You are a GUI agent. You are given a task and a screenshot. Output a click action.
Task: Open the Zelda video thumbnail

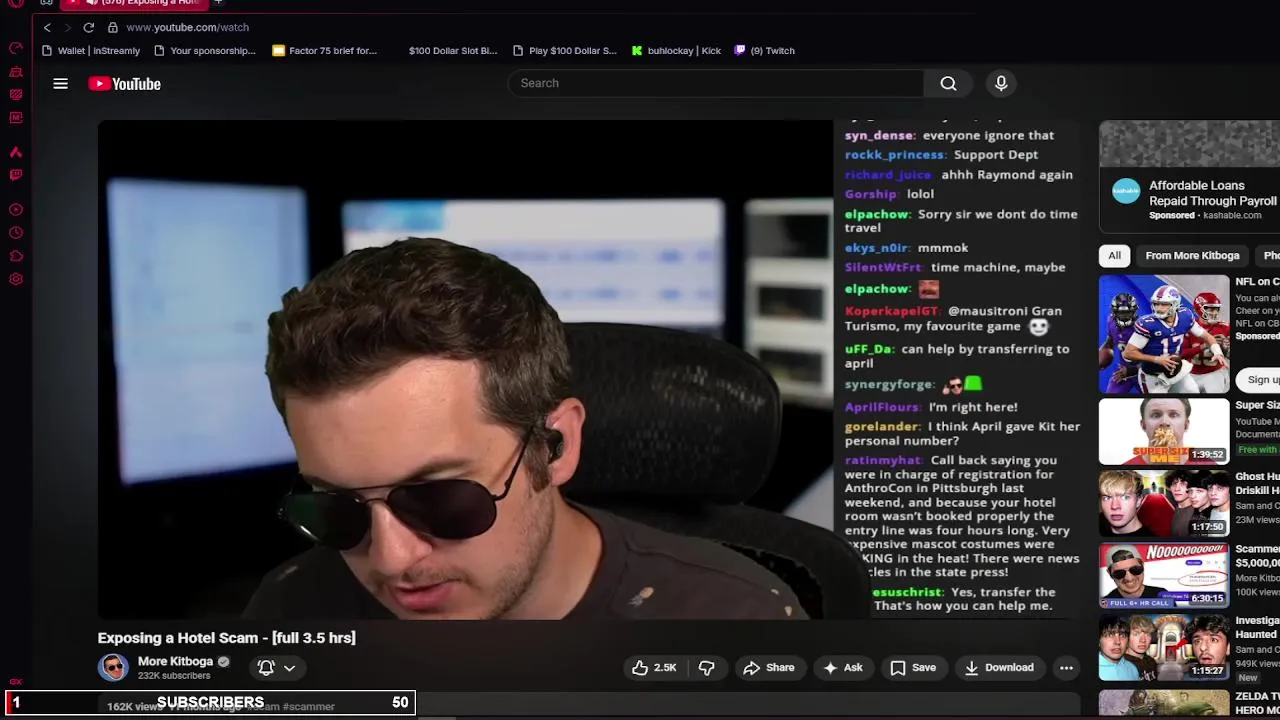point(1164,703)
